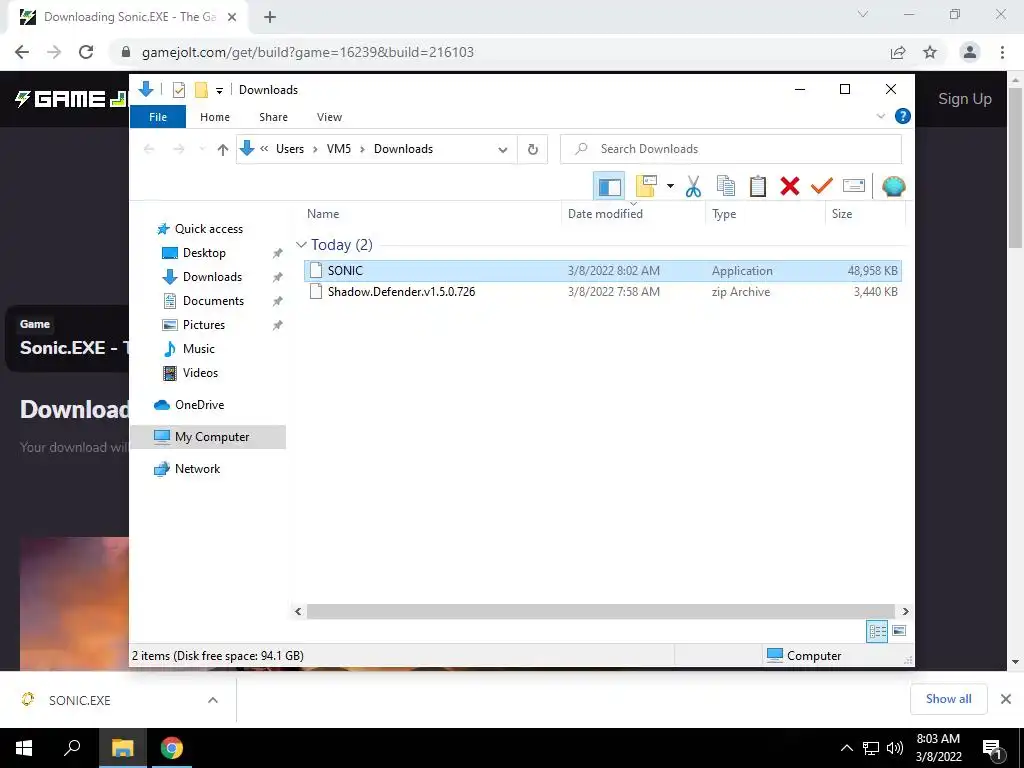This screenshot has width=1024, height=768.
Task: Click the Paste clipboard icon
Action: point(758,187)
